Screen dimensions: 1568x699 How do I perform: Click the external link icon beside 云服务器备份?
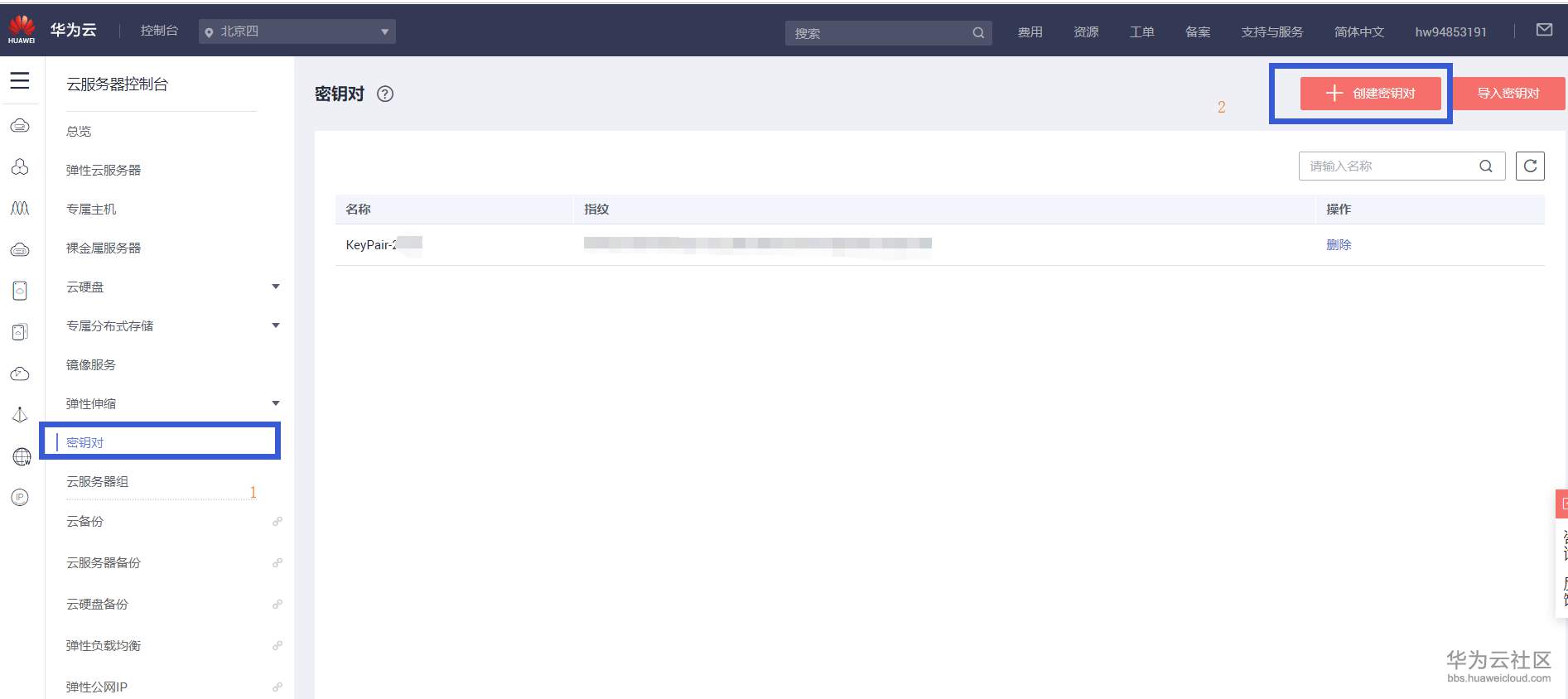pos(277,562)
